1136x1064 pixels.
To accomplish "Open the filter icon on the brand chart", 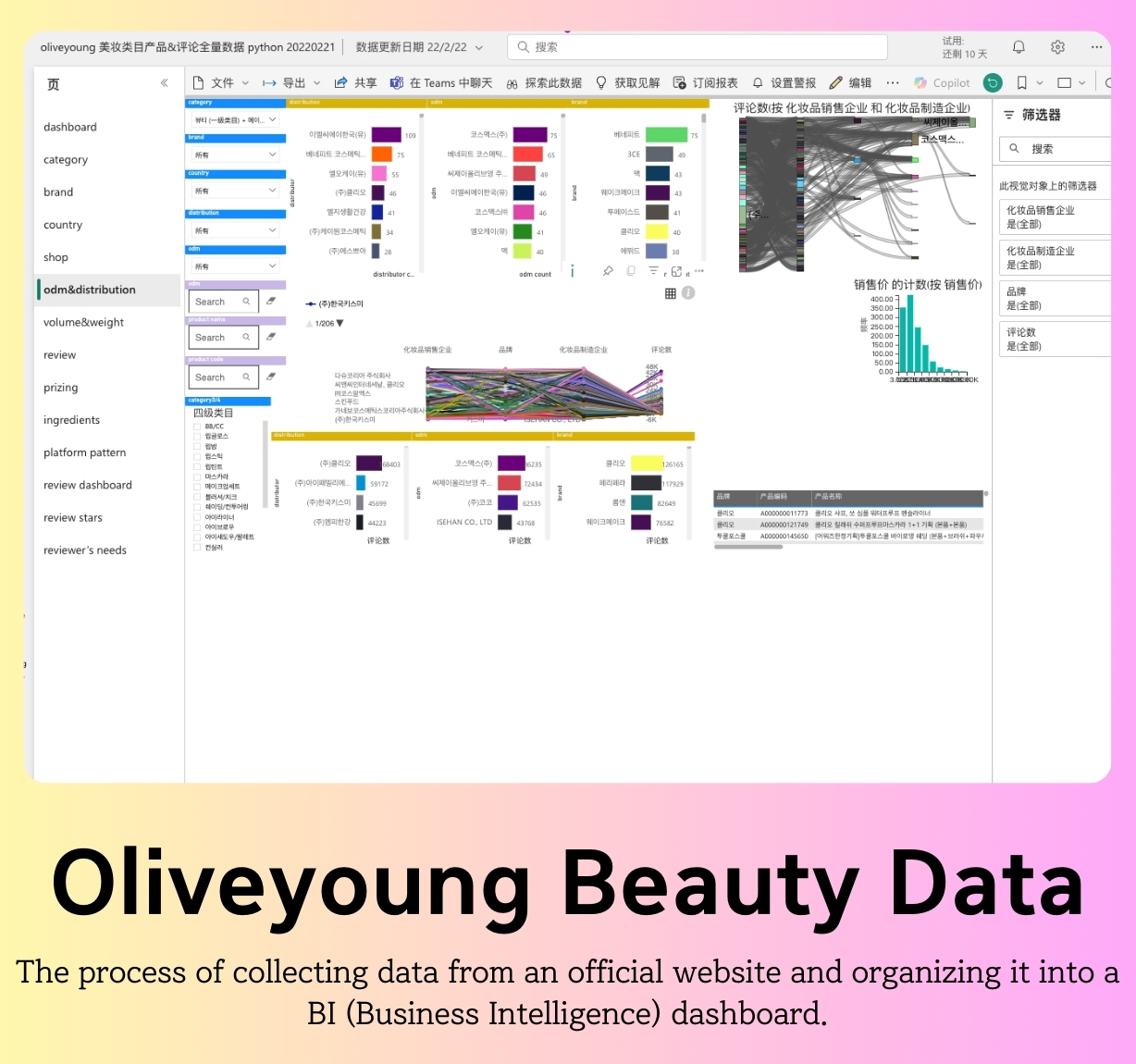I will pos(653,271).
